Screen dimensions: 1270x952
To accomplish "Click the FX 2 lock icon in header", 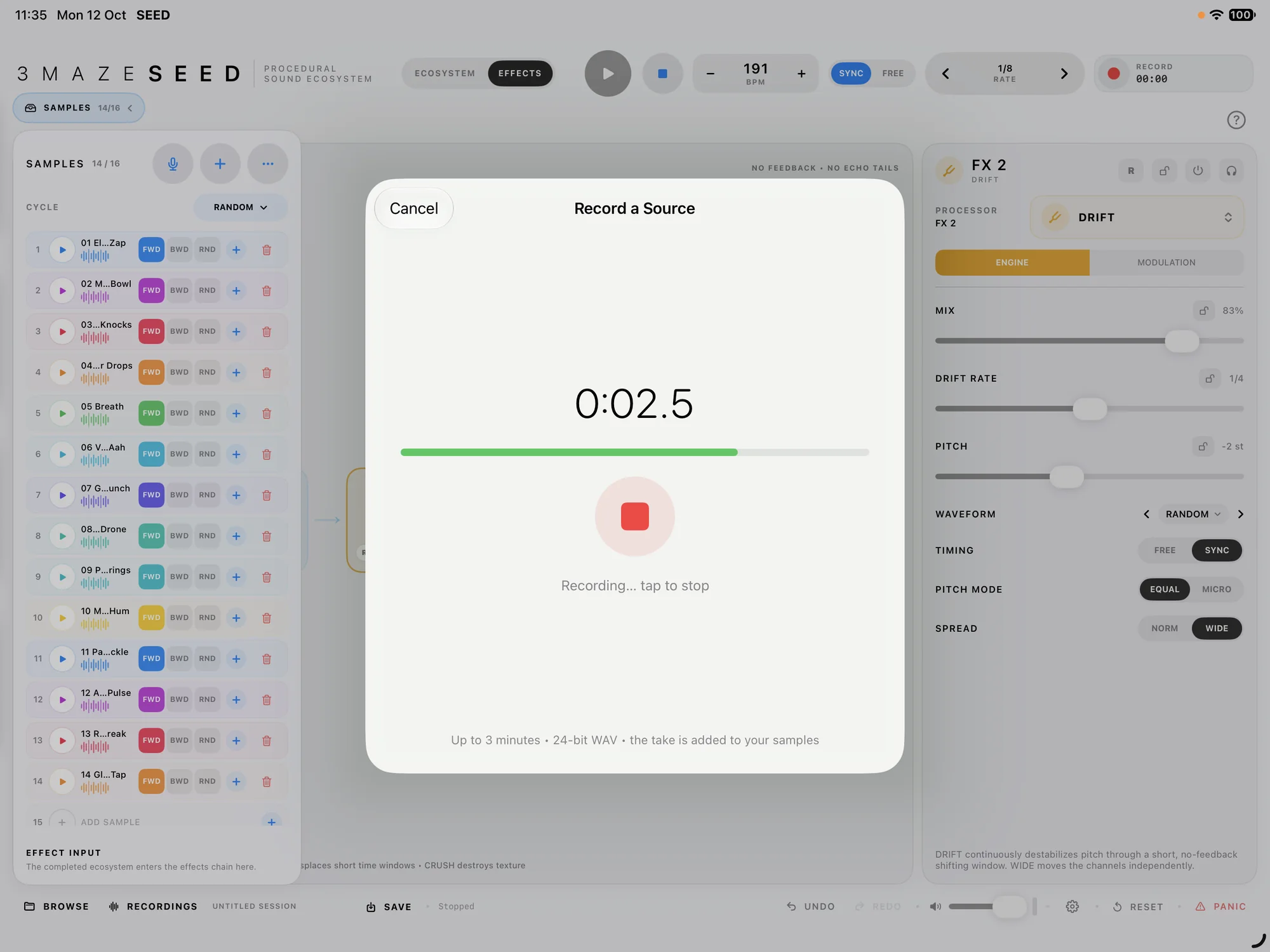I will click(x=1164, y=171).
